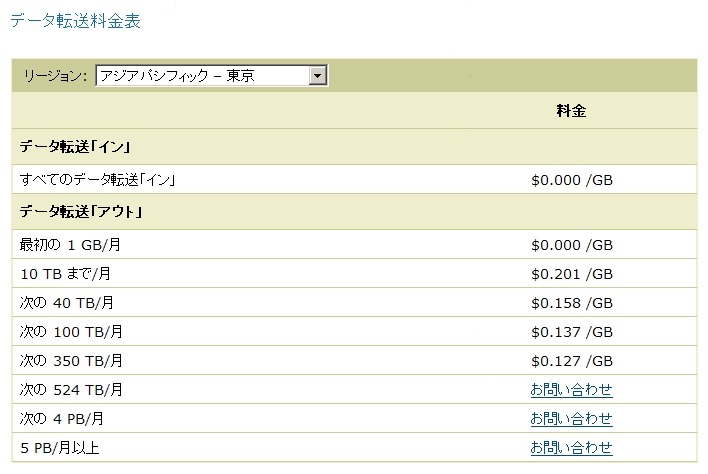The image size is (708, 474).
Task: Follow お問い合わせ link for 次の 4 PB/月
Action: point(570,418)
